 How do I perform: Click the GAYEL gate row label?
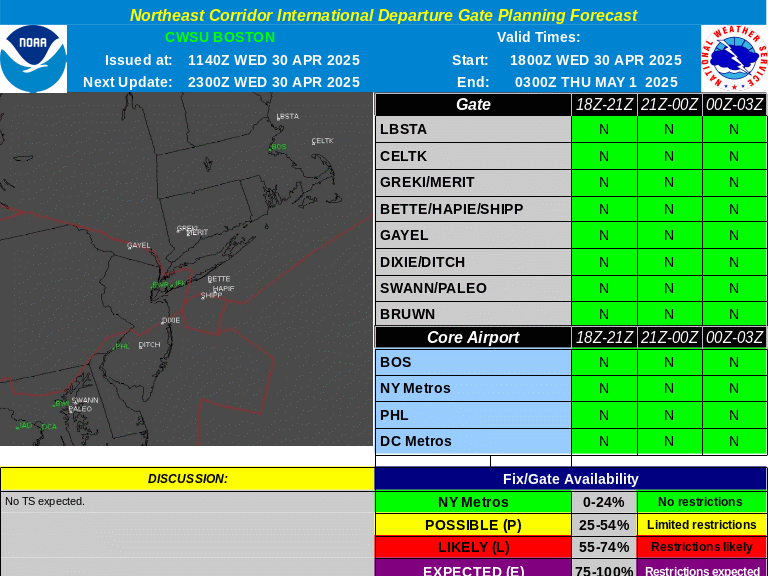473,236
